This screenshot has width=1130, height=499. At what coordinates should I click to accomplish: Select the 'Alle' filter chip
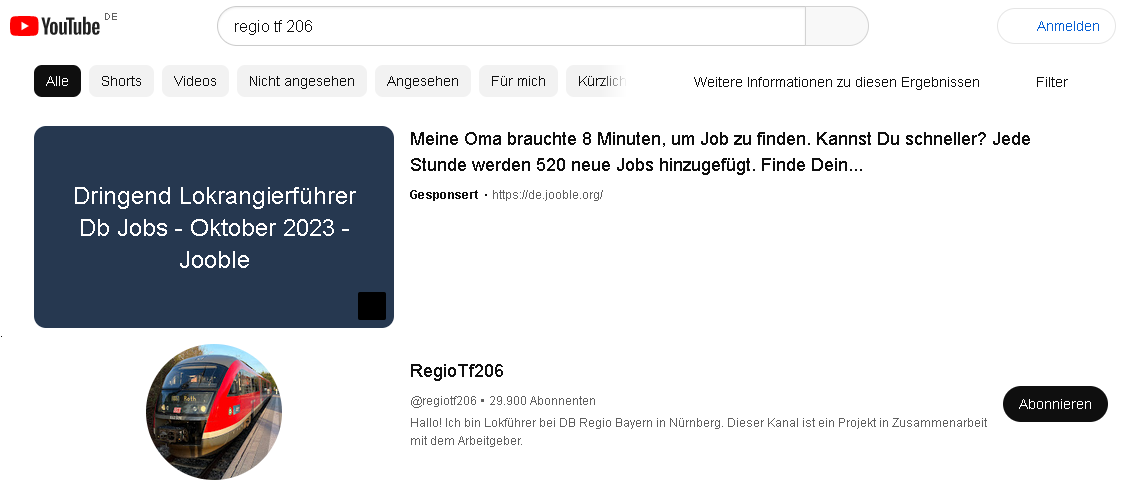(57, 81)
